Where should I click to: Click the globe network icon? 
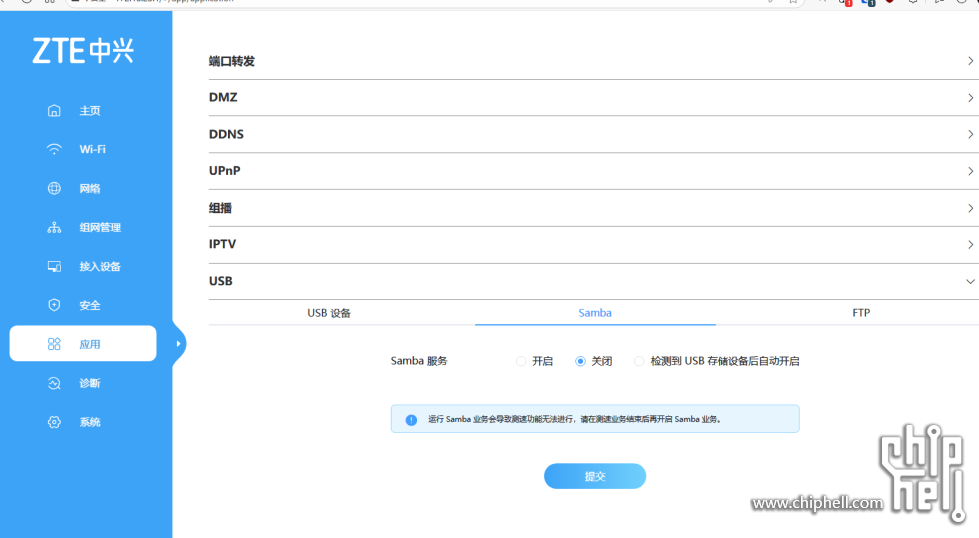(x=54, y=188)
